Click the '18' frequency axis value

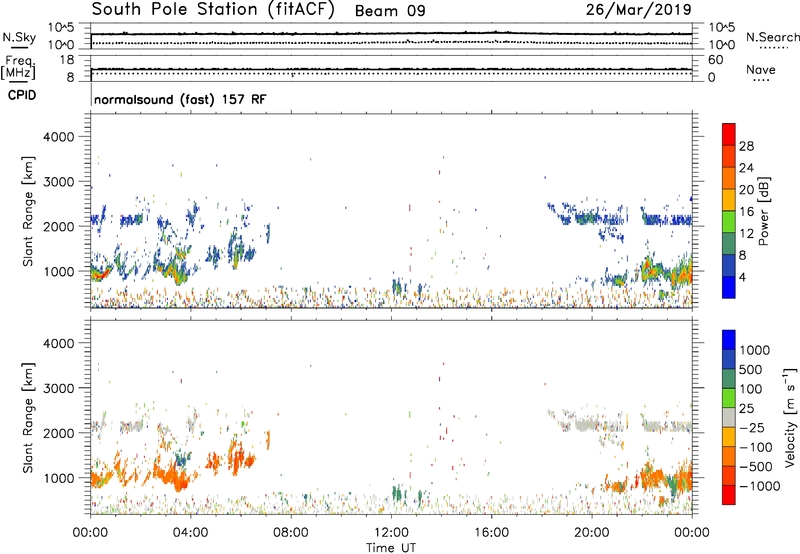point(67,60)
